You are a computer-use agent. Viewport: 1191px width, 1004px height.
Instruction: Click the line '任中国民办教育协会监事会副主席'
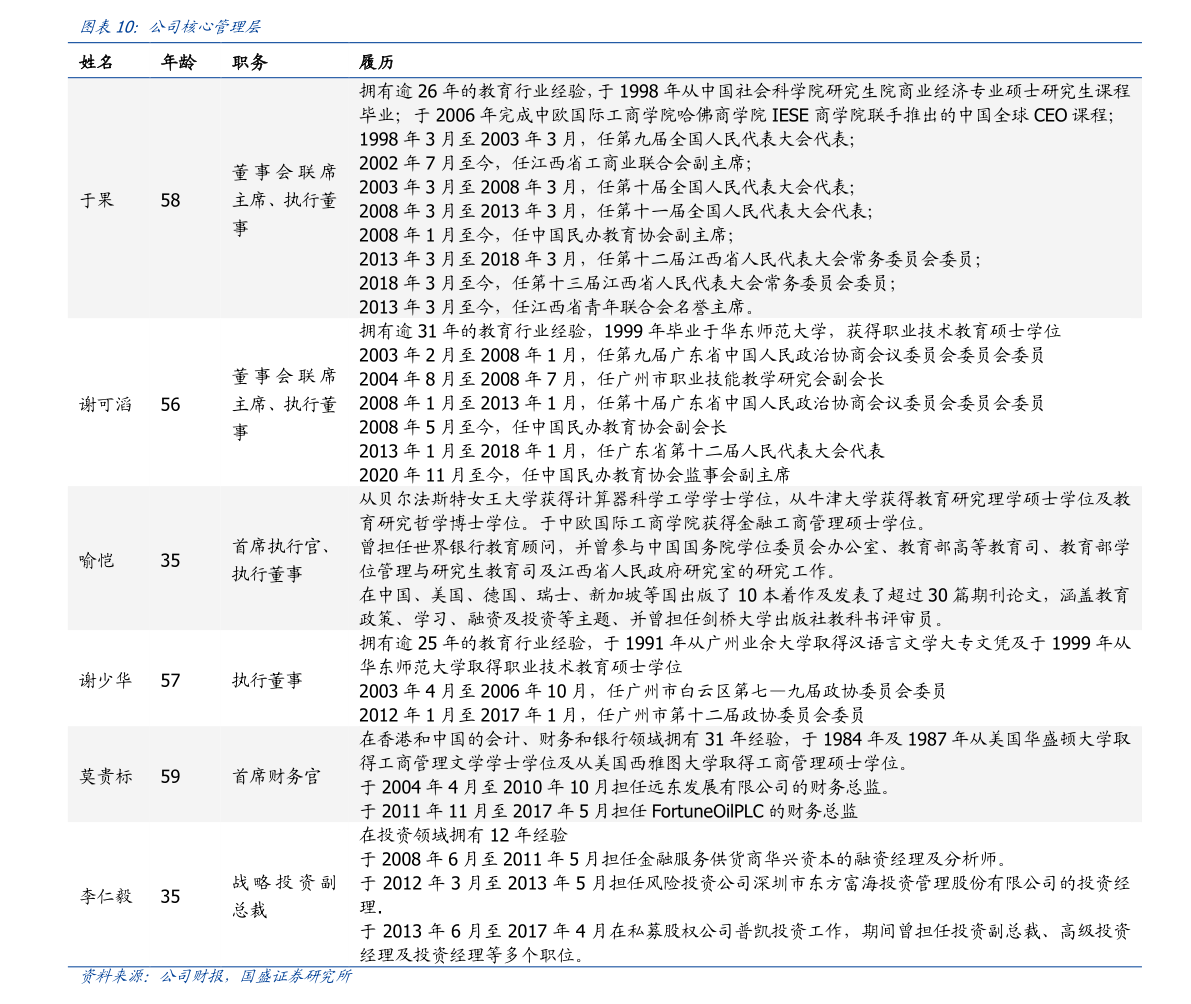click(x=575, y=475)
